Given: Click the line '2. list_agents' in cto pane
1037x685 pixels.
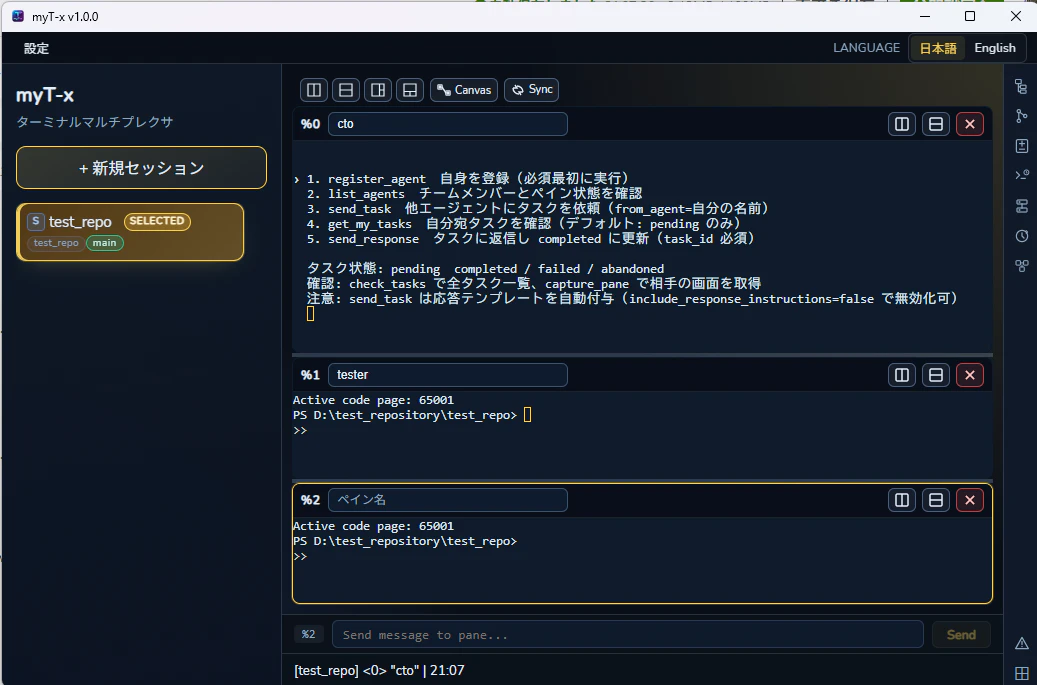Looking at the screenshot, I should click(474, 194).
